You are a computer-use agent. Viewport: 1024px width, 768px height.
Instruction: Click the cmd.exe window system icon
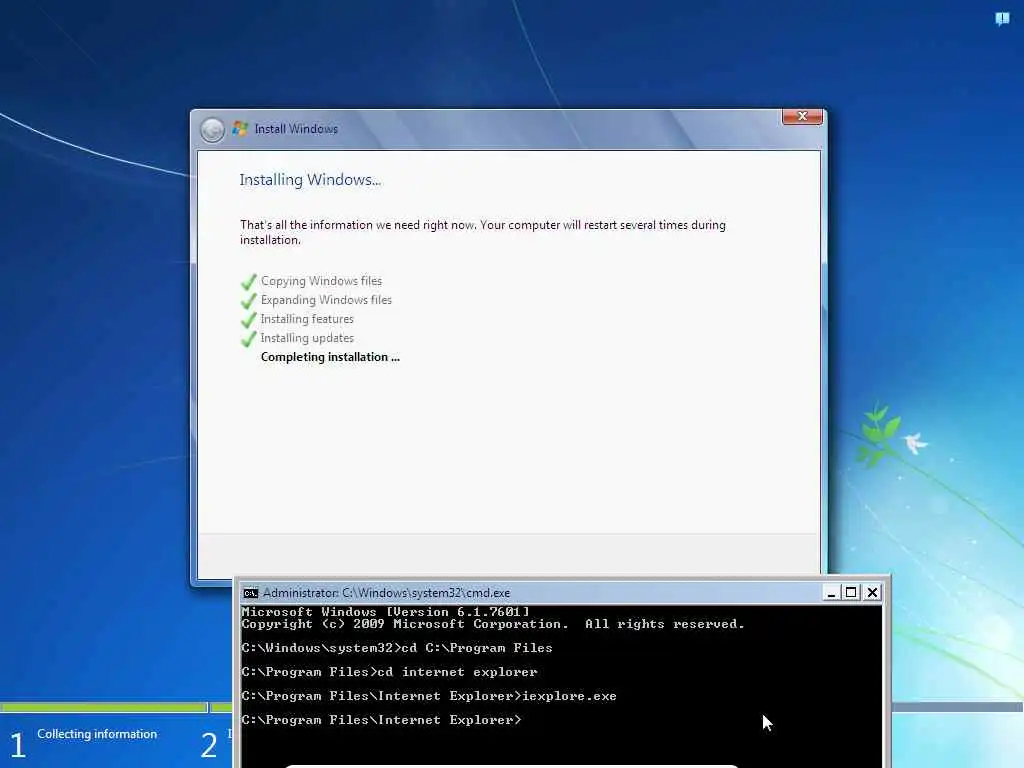click(x=251, y=593)
